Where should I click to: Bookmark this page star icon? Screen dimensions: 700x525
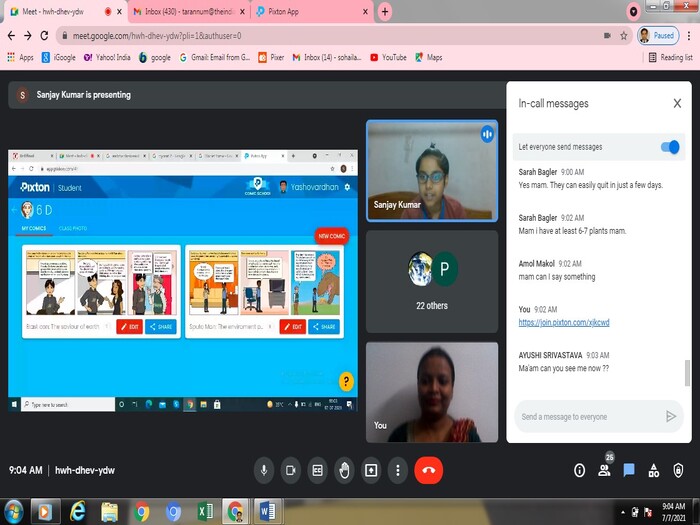point(624,36)
